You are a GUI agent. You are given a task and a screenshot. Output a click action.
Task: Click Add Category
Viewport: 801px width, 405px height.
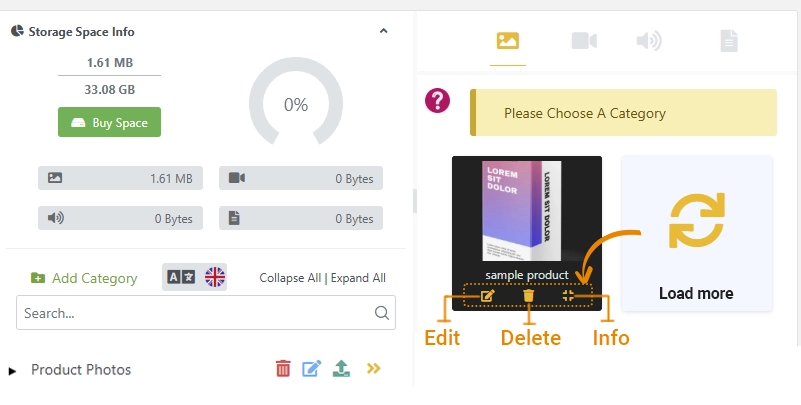click(x=84, y=278)
